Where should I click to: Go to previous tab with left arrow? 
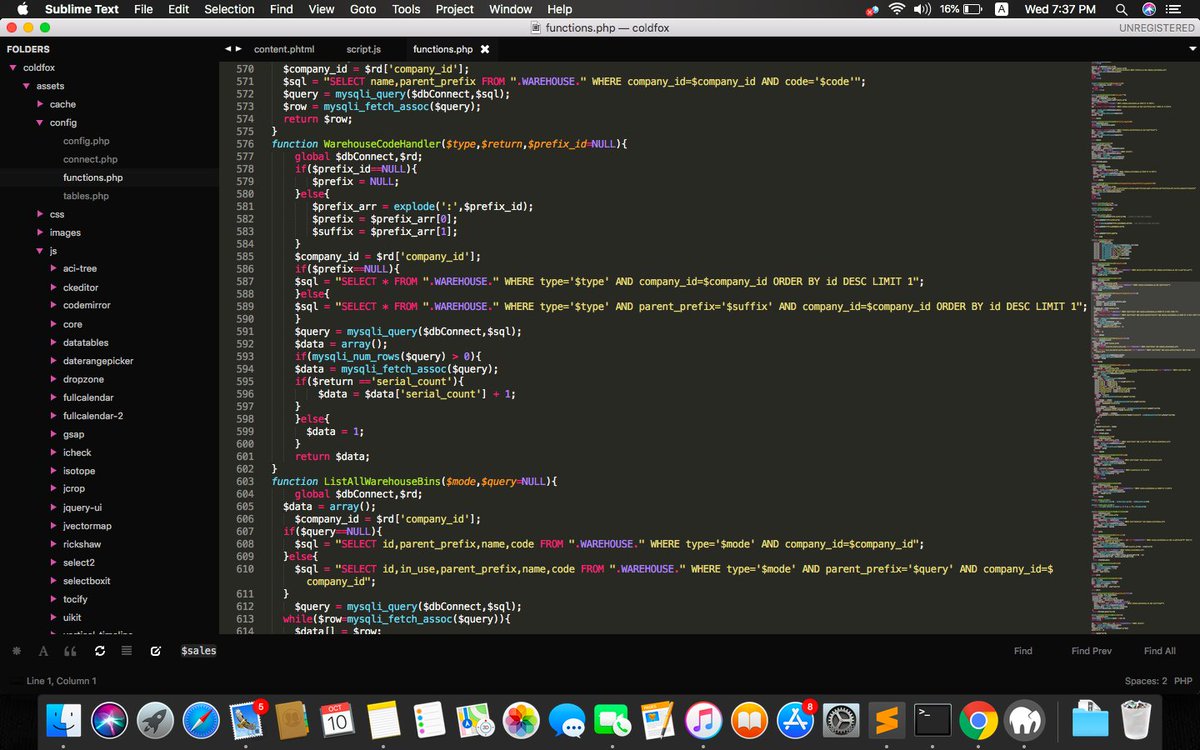coord(227,49)
